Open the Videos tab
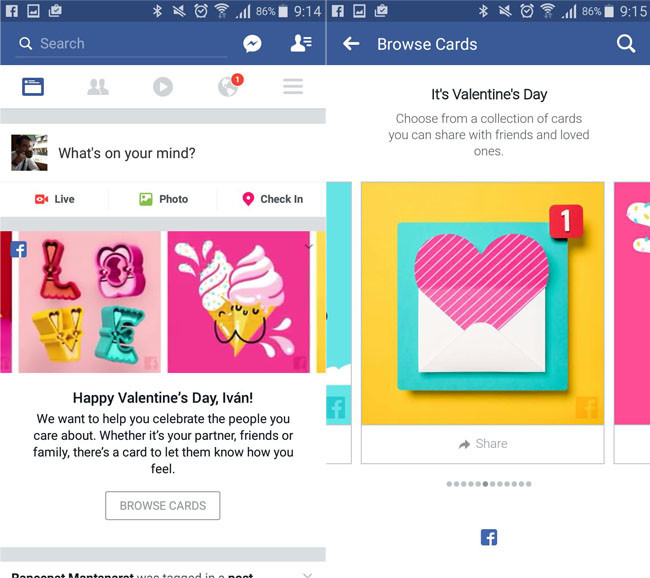 [162, 87]
